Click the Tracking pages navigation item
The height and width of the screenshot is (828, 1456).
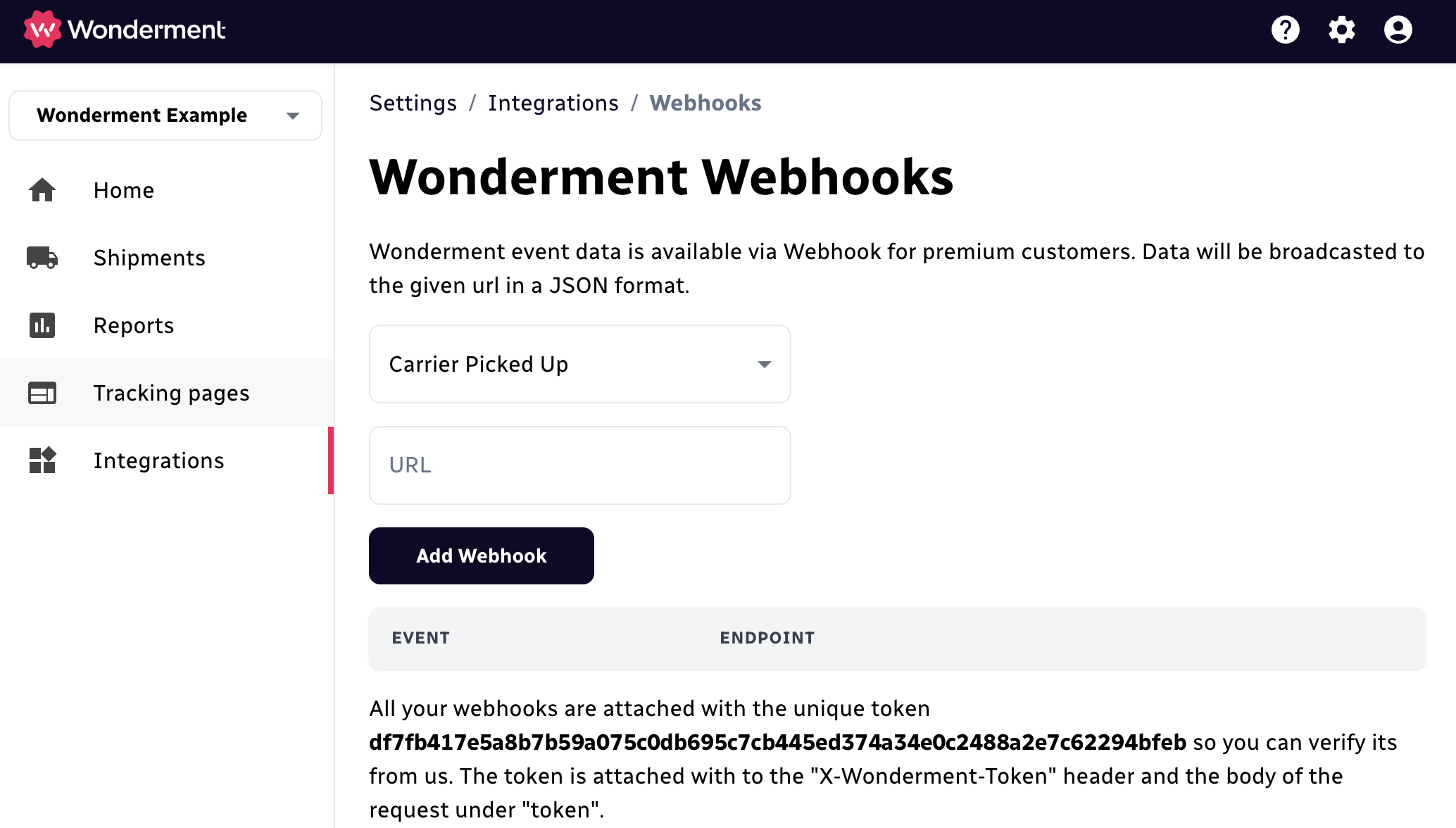point(171,393)
